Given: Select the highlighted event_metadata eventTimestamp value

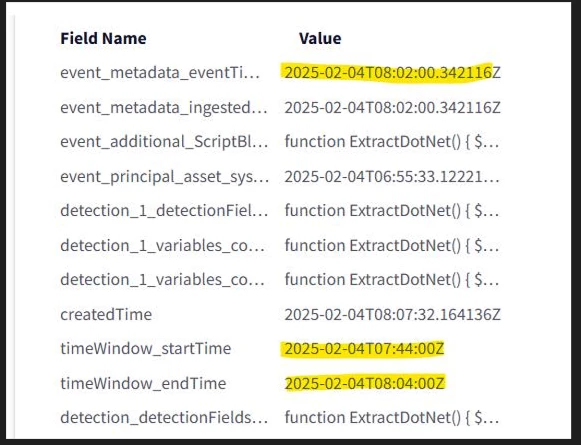Looking at the screenshot, I should point(392,73).
